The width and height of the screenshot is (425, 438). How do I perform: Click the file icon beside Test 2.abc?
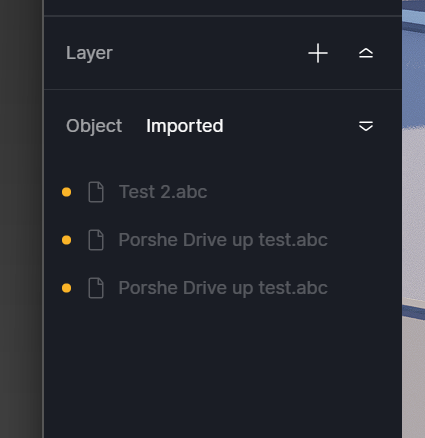tap(96, 192)
